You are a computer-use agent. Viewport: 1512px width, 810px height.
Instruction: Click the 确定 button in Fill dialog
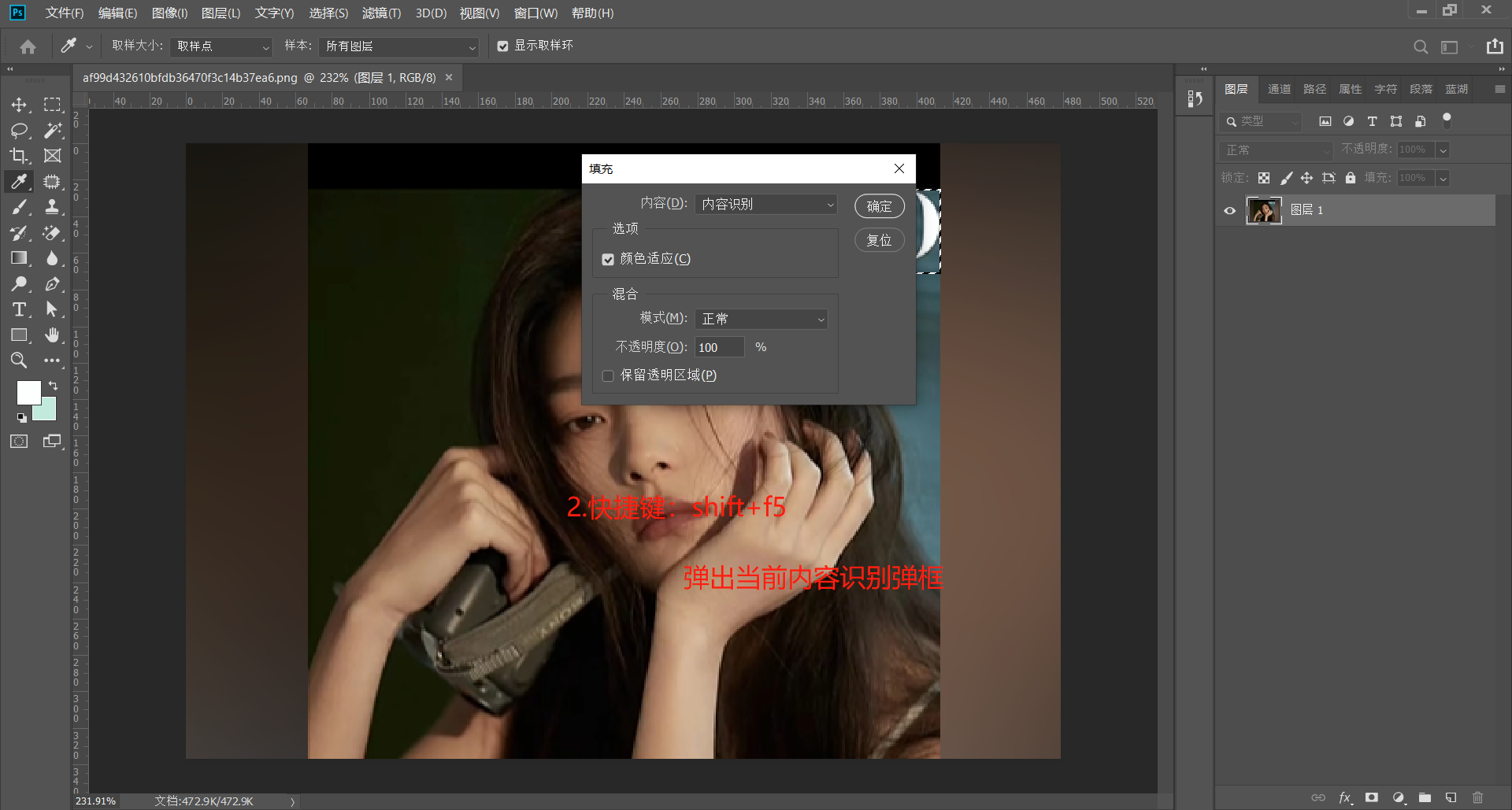pos(879,206)
